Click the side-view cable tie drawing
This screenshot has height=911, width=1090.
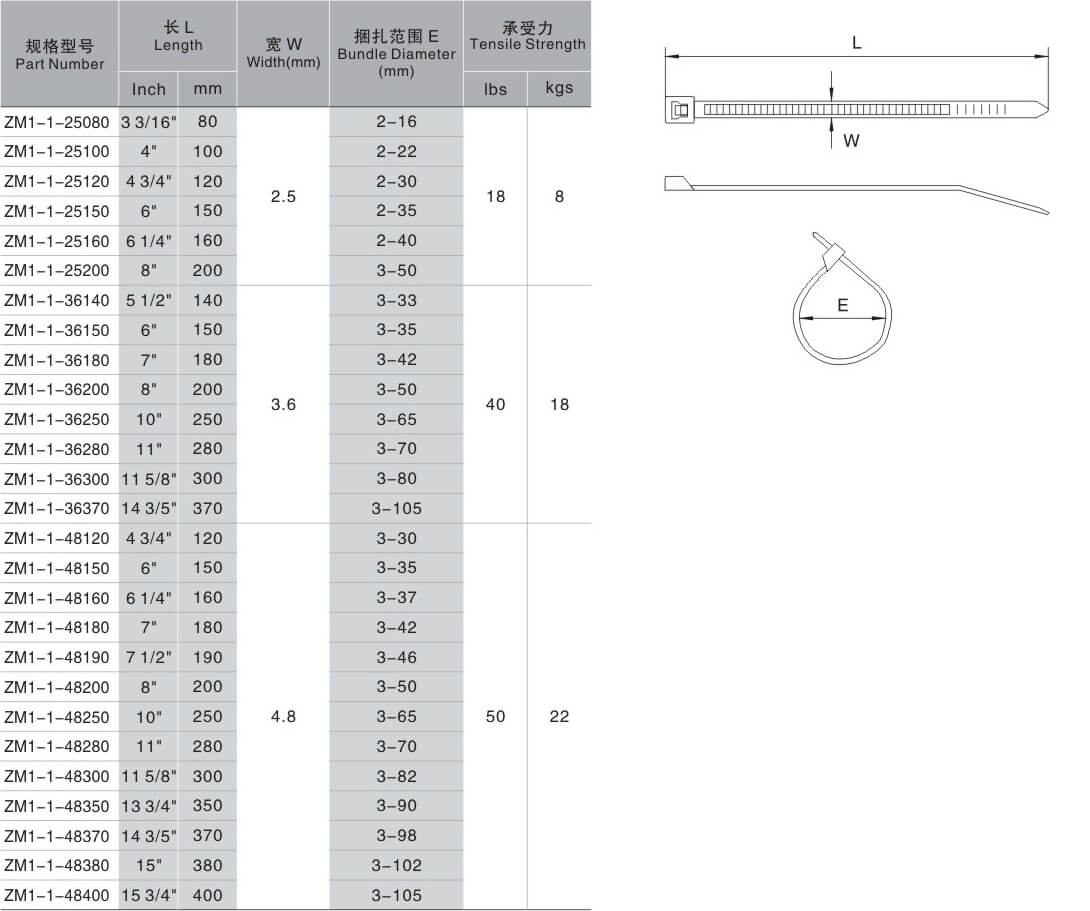click(x=855, y=191)
